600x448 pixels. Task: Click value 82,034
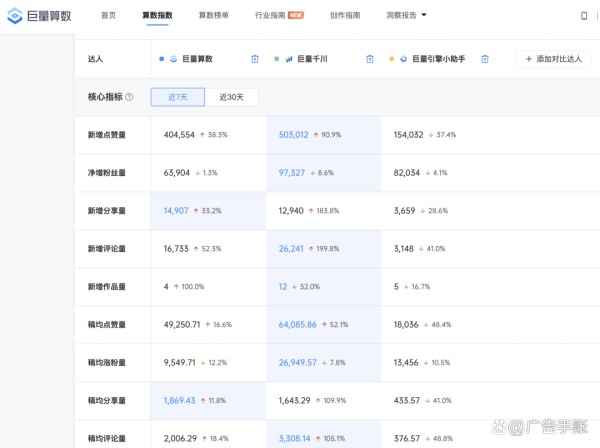click(407, 173)
